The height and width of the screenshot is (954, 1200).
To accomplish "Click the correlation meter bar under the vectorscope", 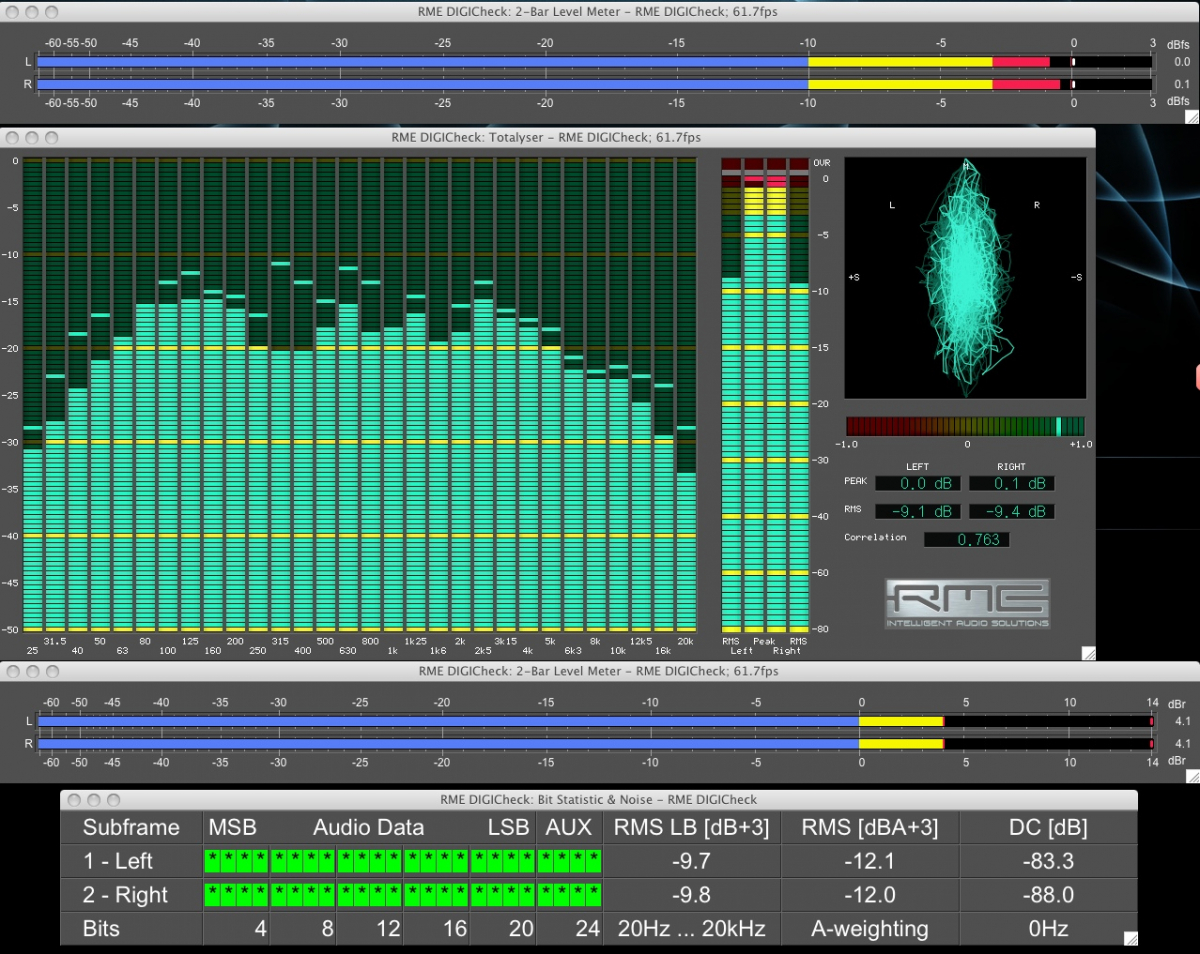I will [x=965, y=426].
